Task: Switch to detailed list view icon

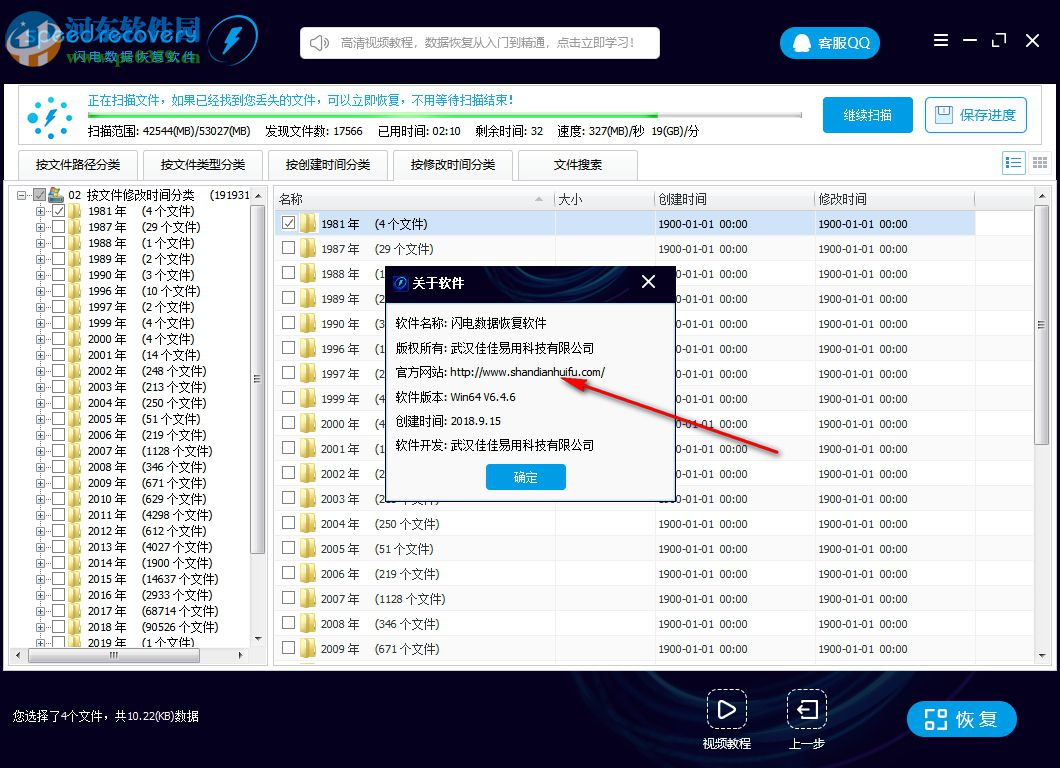Action: 1013,162
